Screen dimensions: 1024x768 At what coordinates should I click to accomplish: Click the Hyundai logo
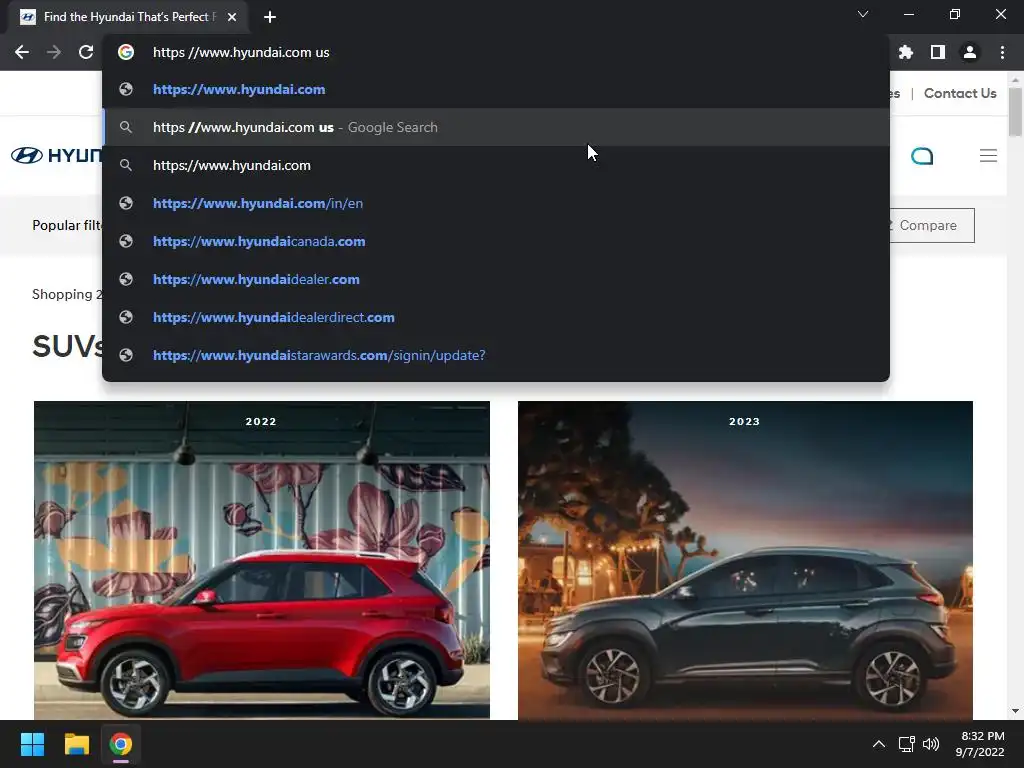[56, 155]
